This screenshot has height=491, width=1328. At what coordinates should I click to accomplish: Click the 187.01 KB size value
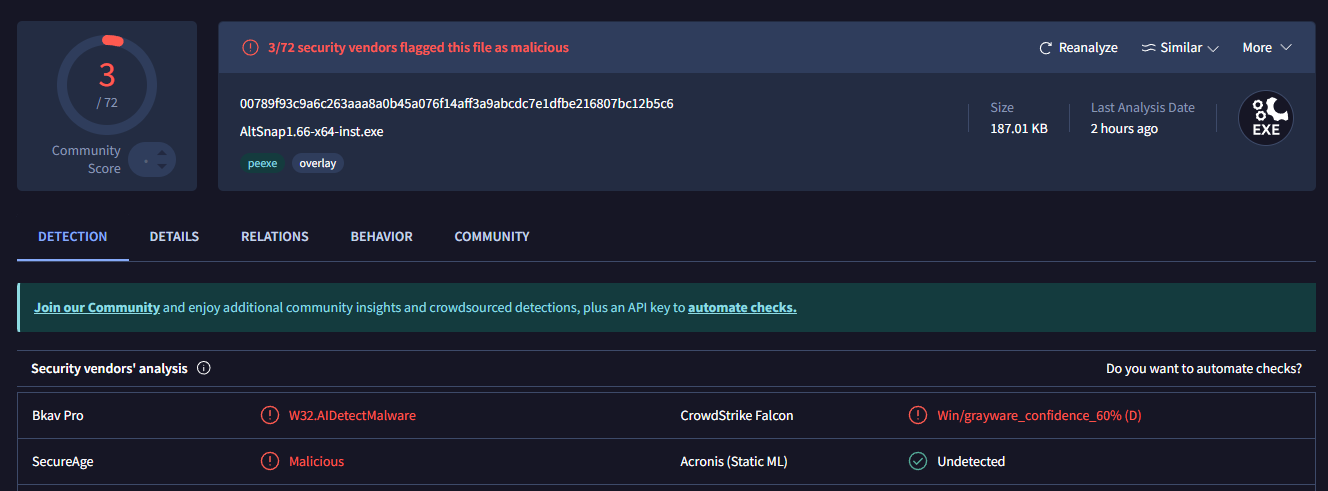tap(1019, 128)
